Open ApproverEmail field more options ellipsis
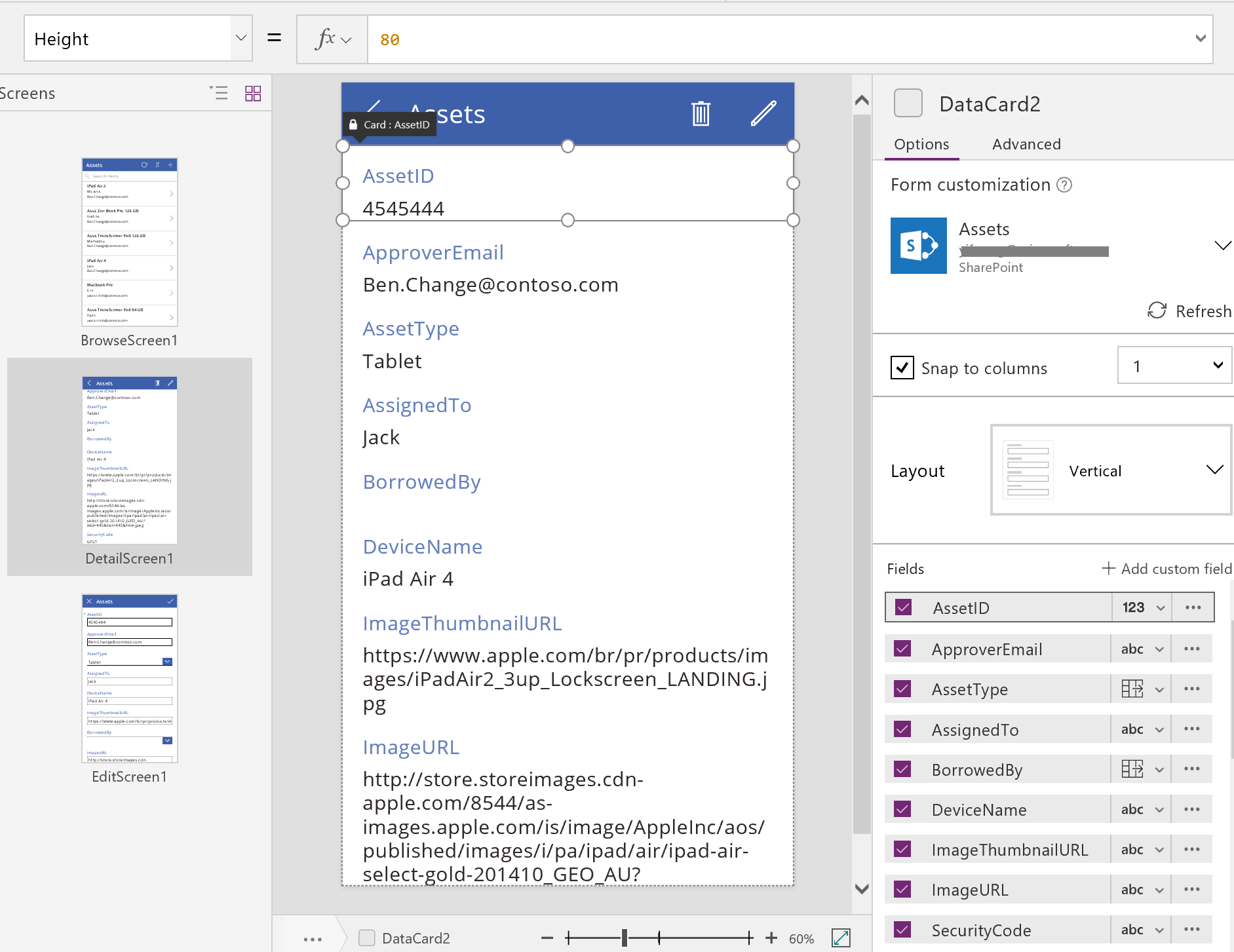 coord(1192,649)
